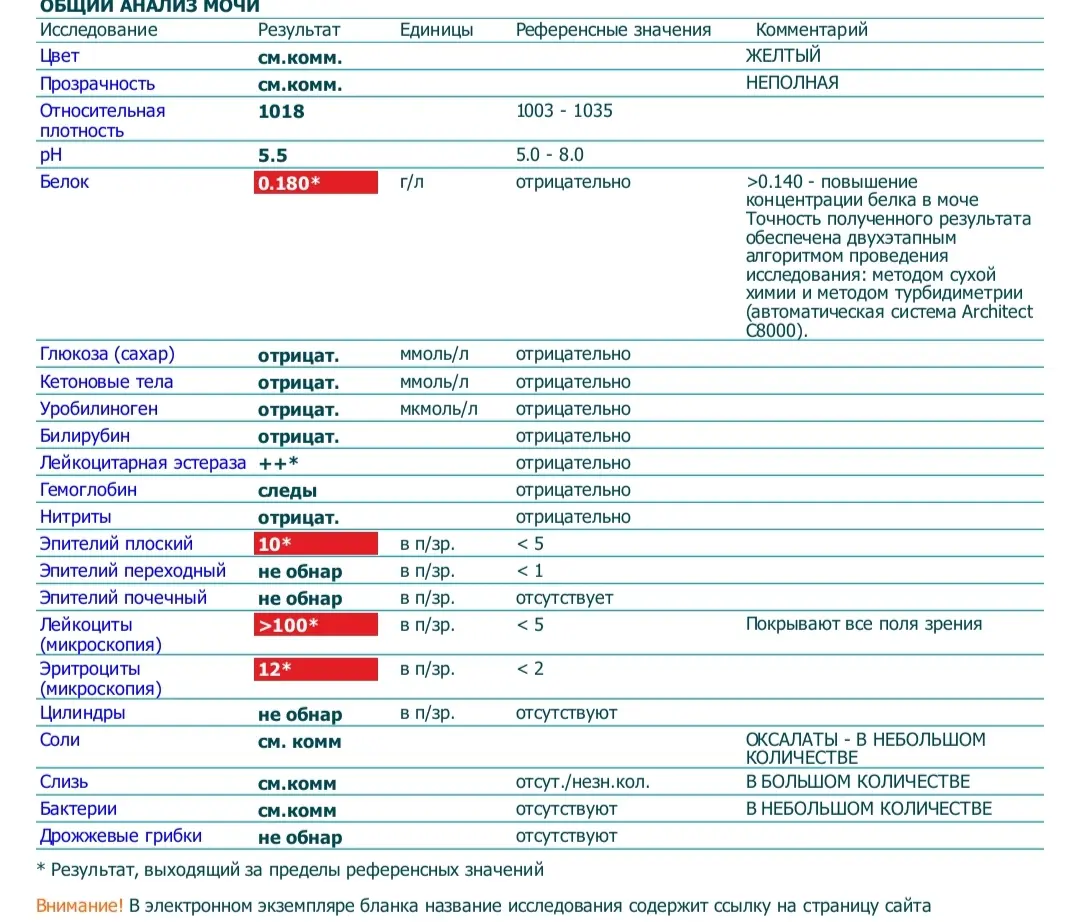Select the 'не обнар' result for Дрожжевые грибки
Screen dimensions: 1080x922
(x=300, y=837)
